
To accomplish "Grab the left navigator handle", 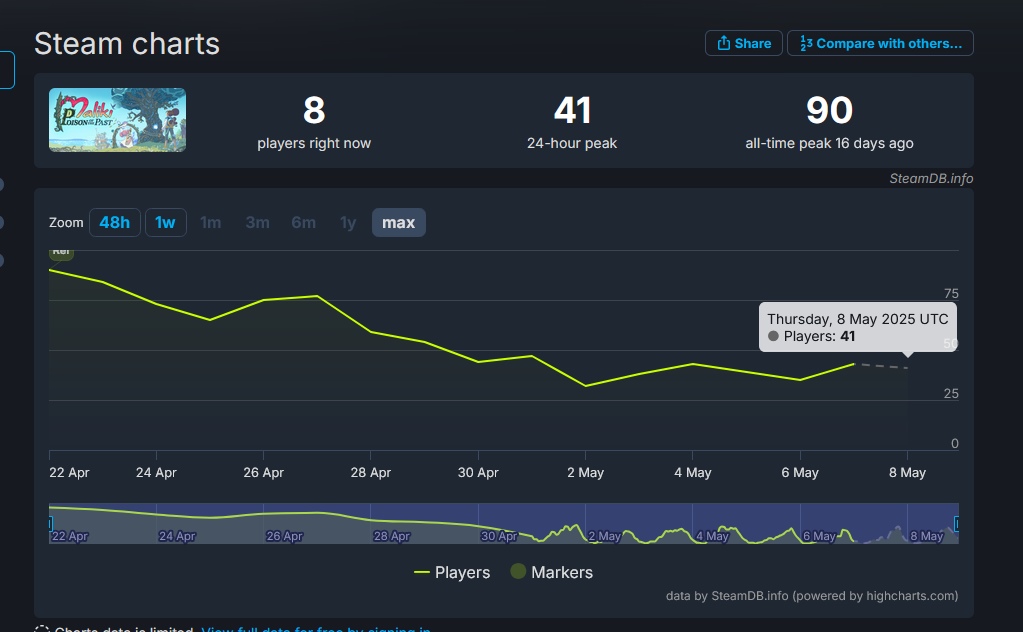I will point(50,523).
